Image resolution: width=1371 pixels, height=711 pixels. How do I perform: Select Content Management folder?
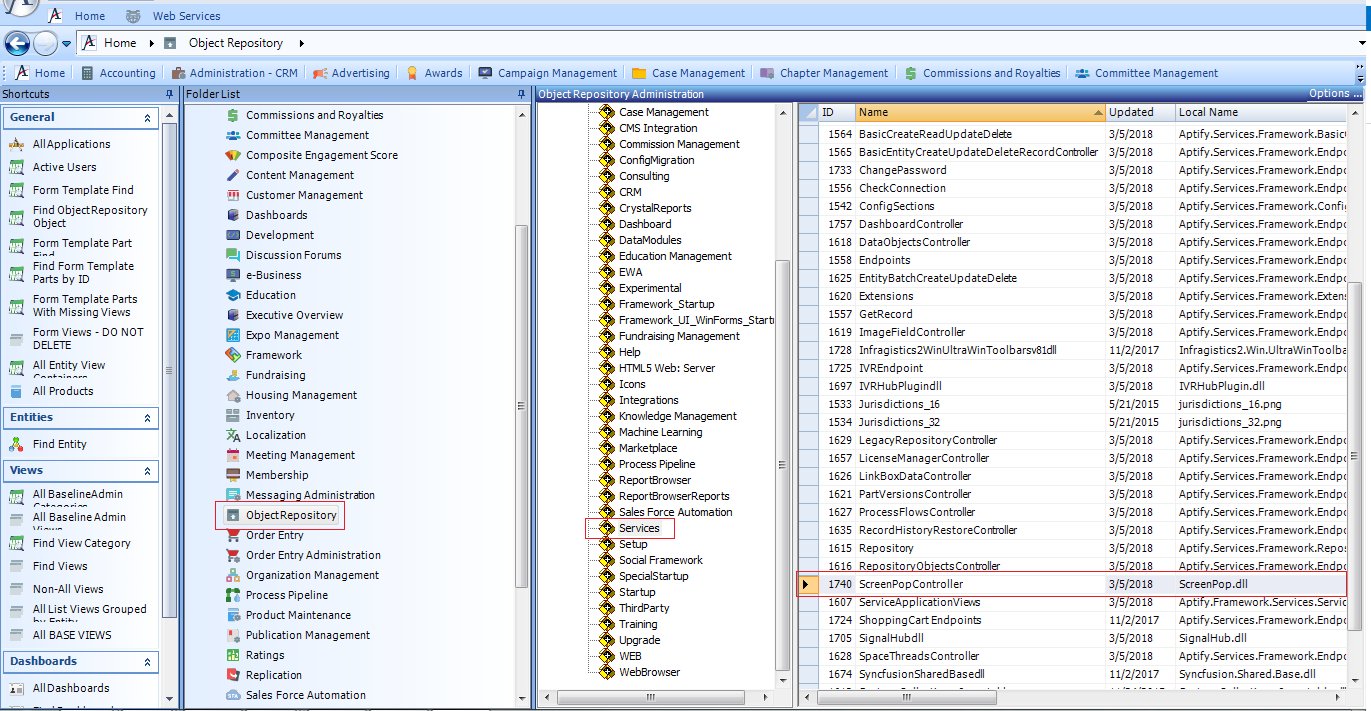pos(300,175)
